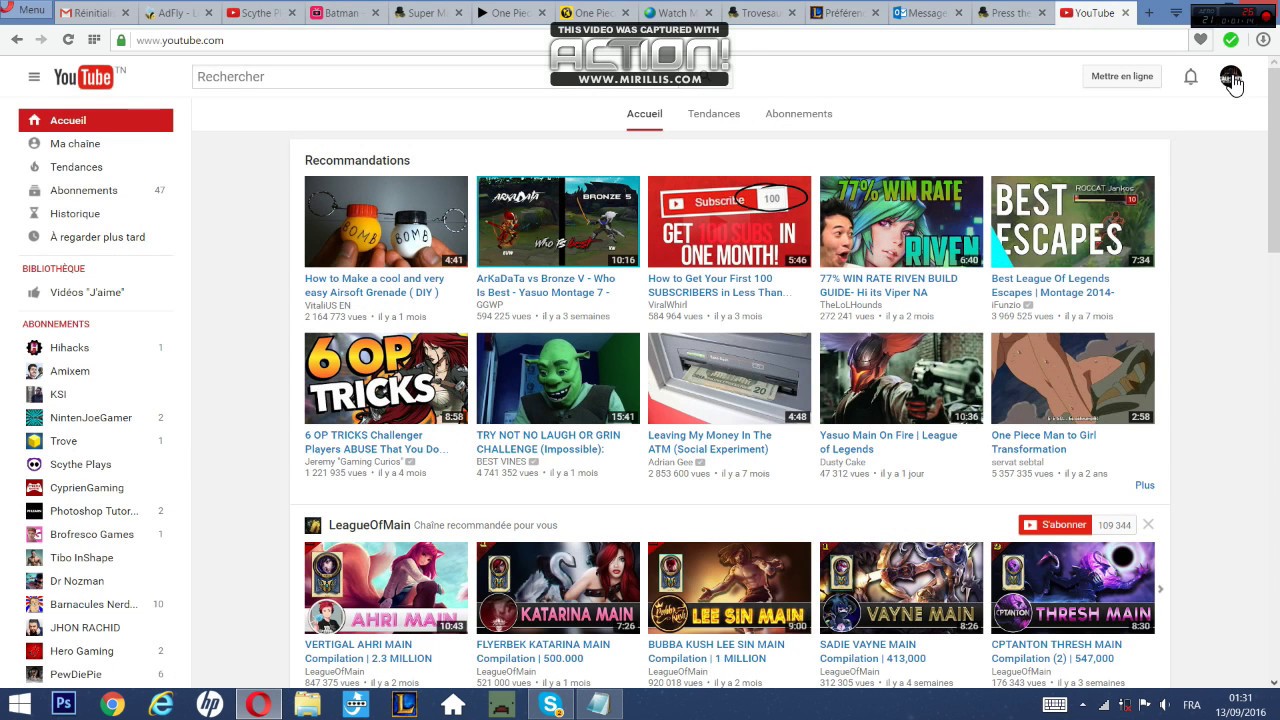Open the 6 OP TRICKS thumbnail
Viewport: 1280px width, 720px height.
pyautogui.click(x=386, y=378)
